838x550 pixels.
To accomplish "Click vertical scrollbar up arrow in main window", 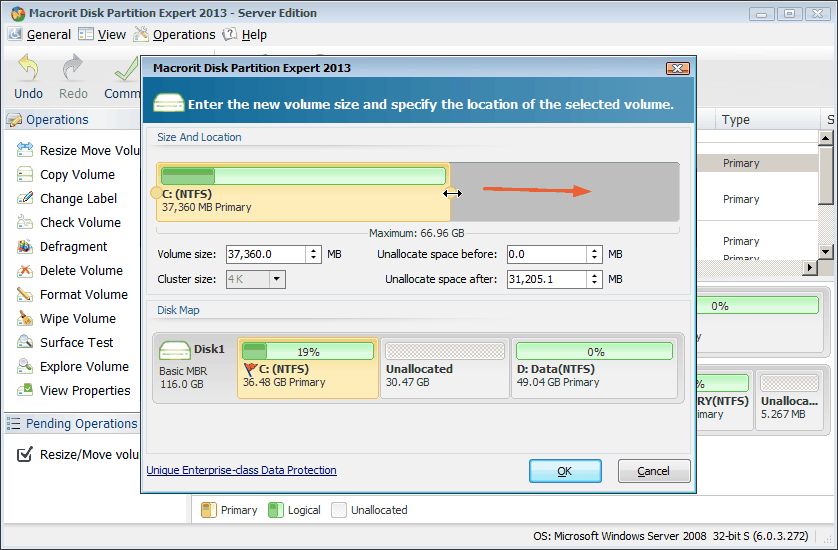I will [x=826, y=138].
